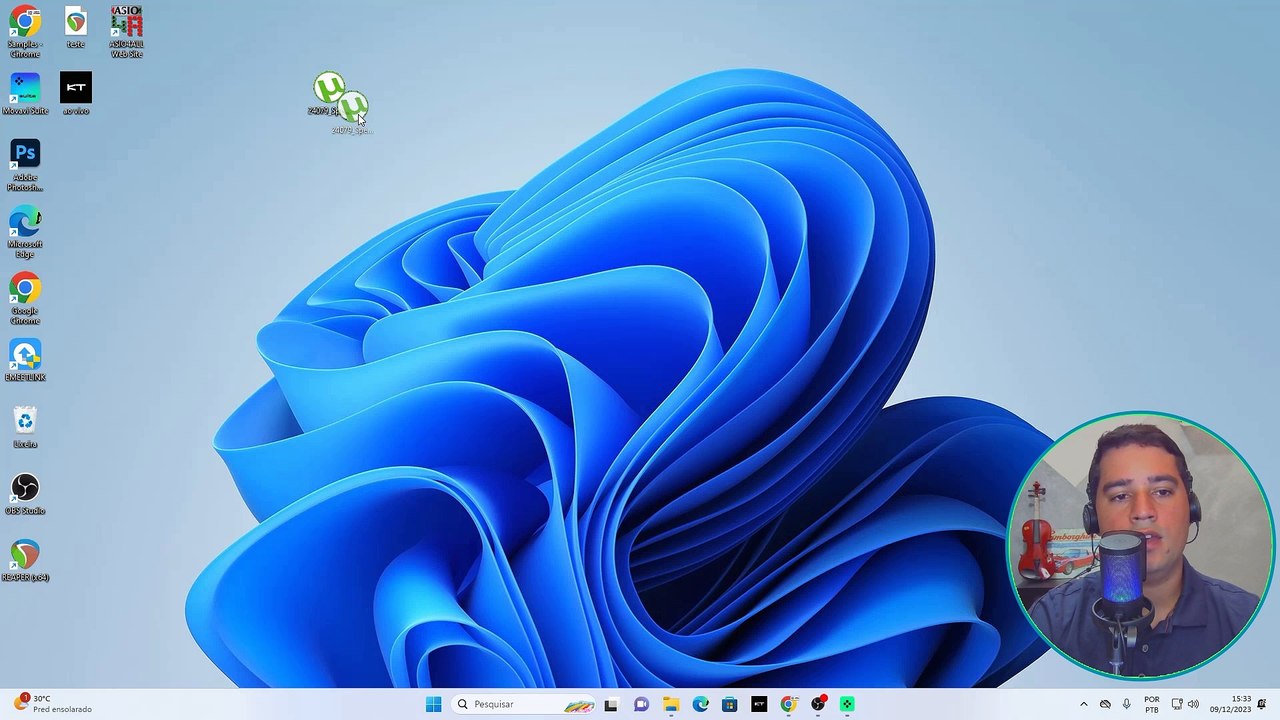Image resolution: width=1280 pixels, height=720 pixels.
Task: Select the Adobe Photoshop desktop icon
Action: click(25, 165)
